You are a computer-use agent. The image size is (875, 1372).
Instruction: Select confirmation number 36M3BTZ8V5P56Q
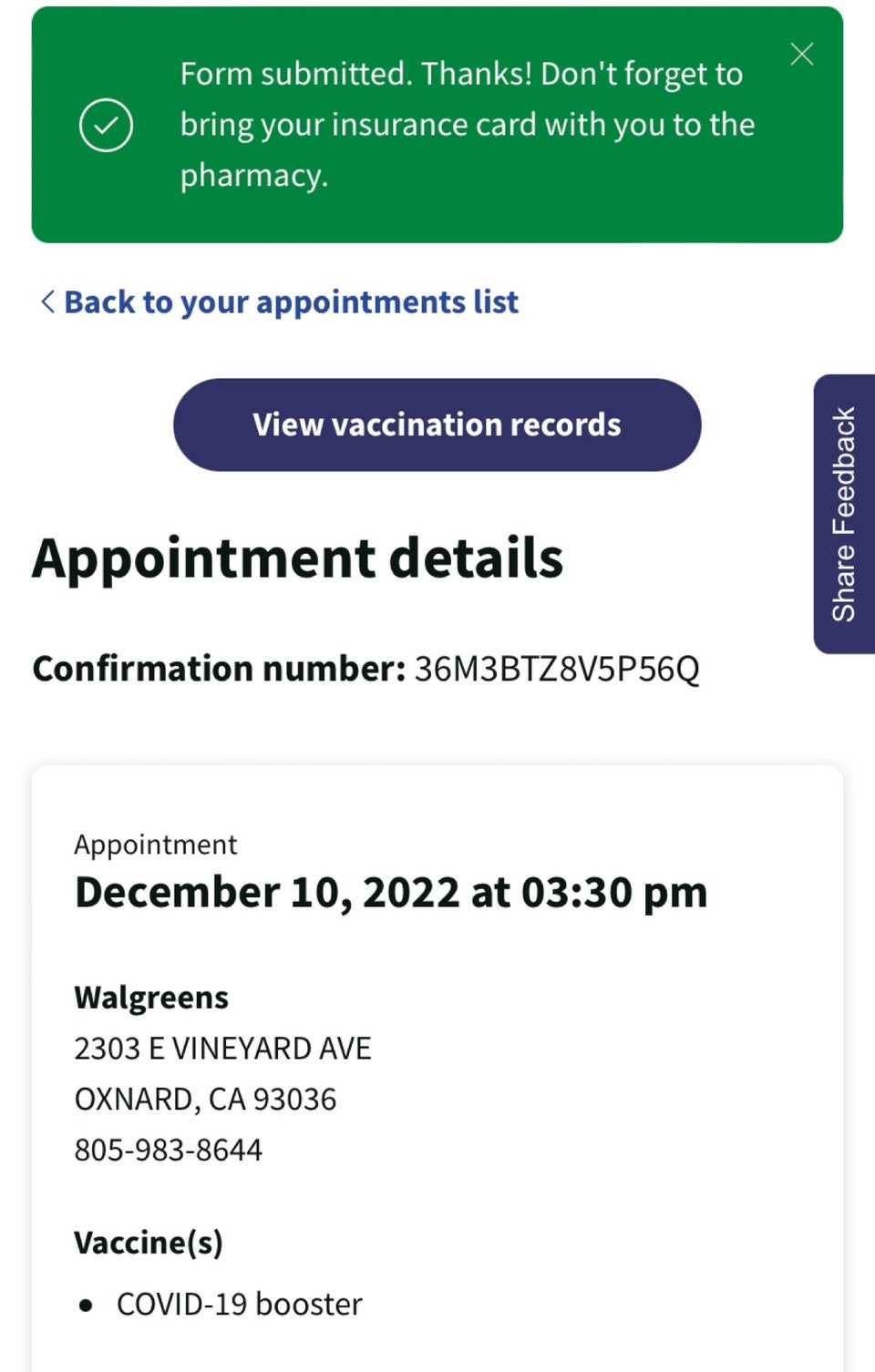pyautogui.click(x=557, y=669)
